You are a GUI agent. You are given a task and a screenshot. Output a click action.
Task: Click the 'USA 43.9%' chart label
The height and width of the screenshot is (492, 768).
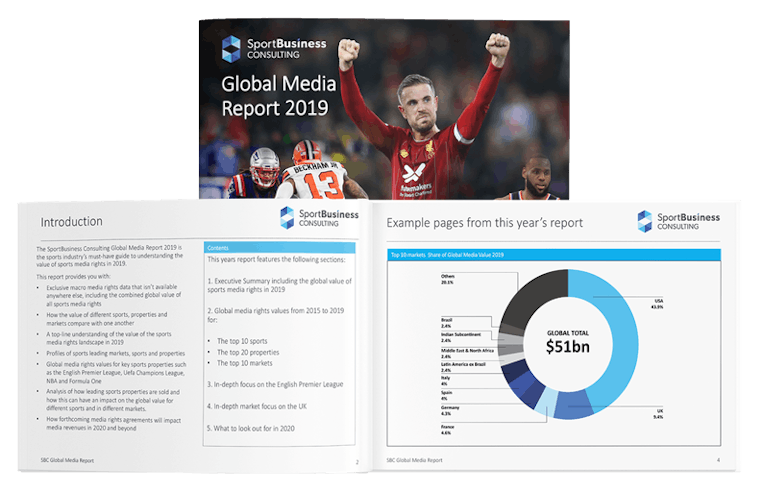pos(657,304)
